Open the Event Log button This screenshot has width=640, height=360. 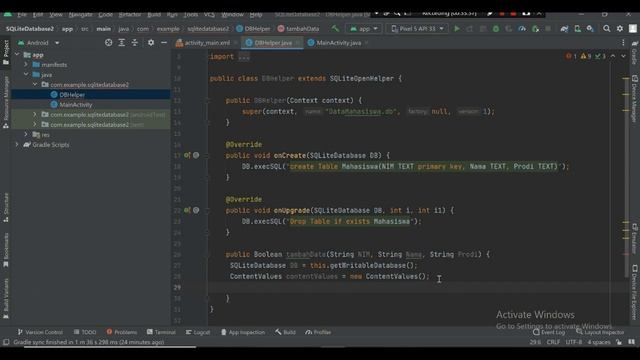tap(549, 332)
